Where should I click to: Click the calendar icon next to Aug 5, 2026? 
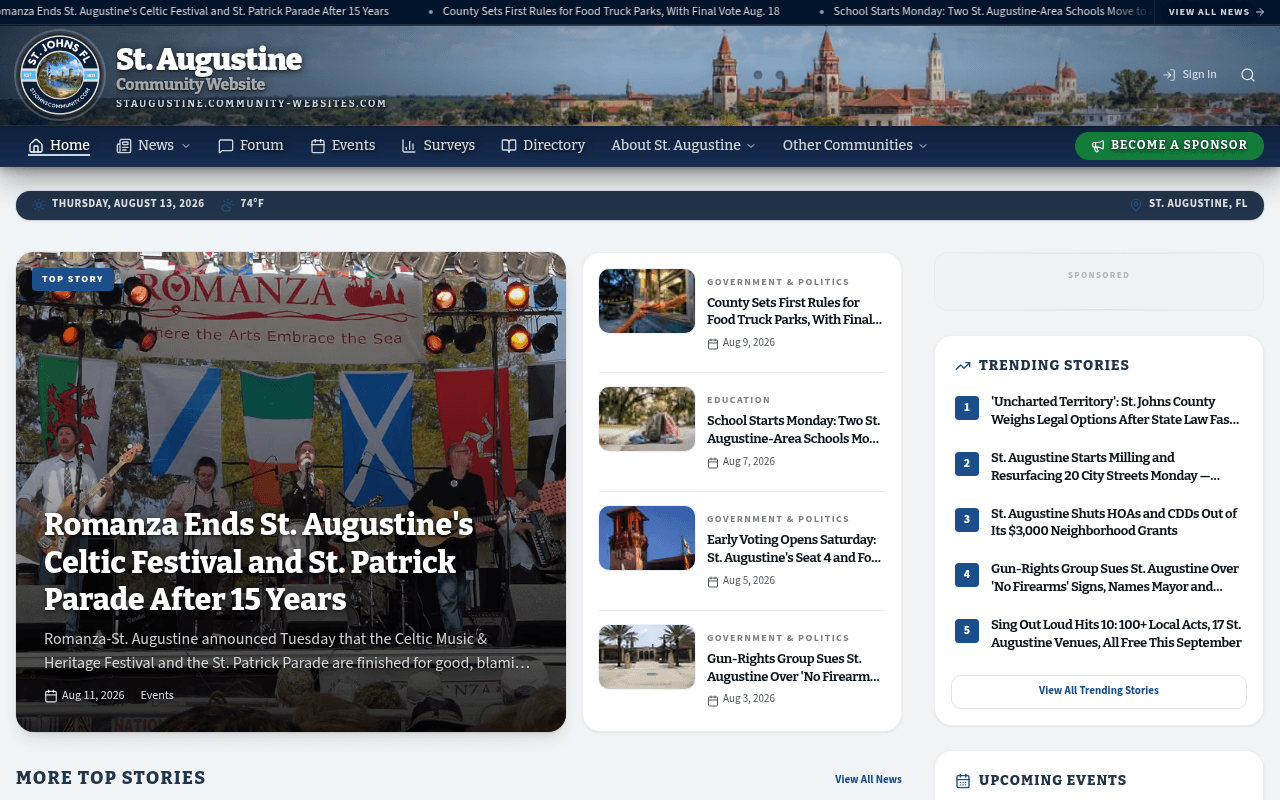click(713, 582)
